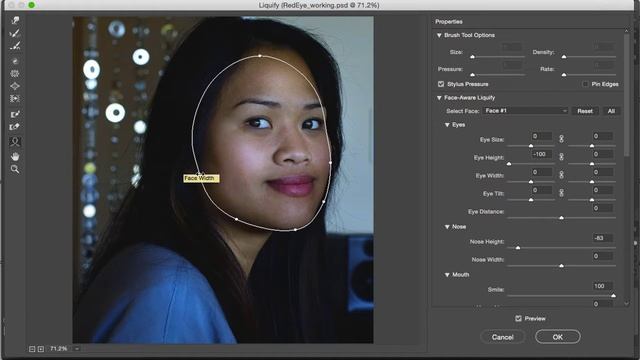The width and height of the screenshot is (640, 360).
Task: Select the Zoom tool
Action: click(15, 169)
